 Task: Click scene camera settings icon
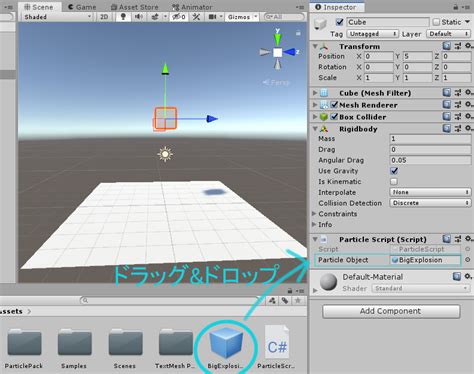(212, 17)
